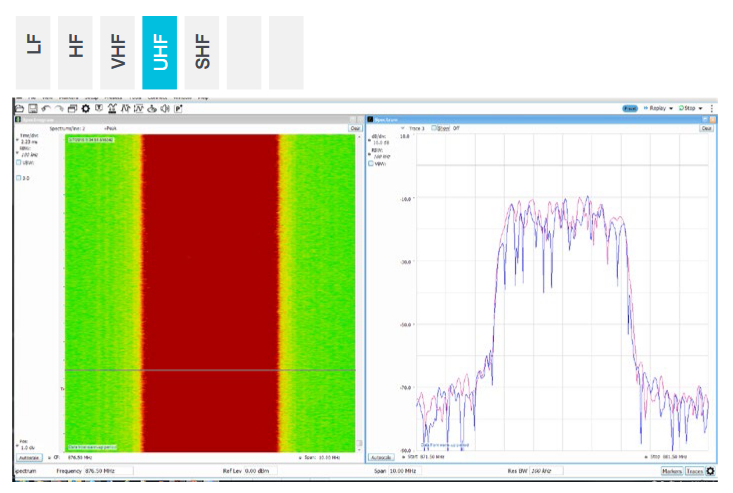Select the UHF band tab
This screenshot has width=733, height=493.
159,52
